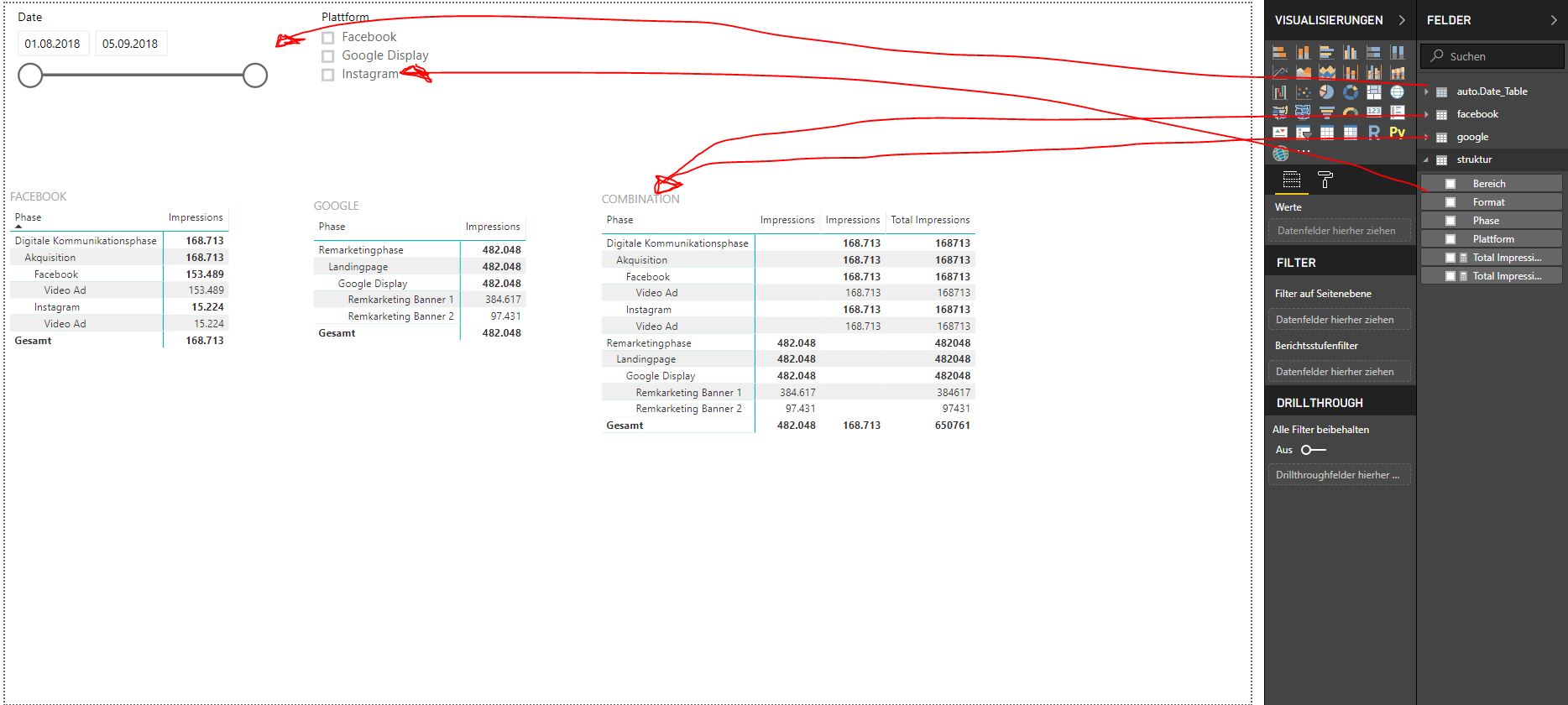Collapse the struktur table
The height and width of the screenshot is (705, 1568).
(1426, 159)
